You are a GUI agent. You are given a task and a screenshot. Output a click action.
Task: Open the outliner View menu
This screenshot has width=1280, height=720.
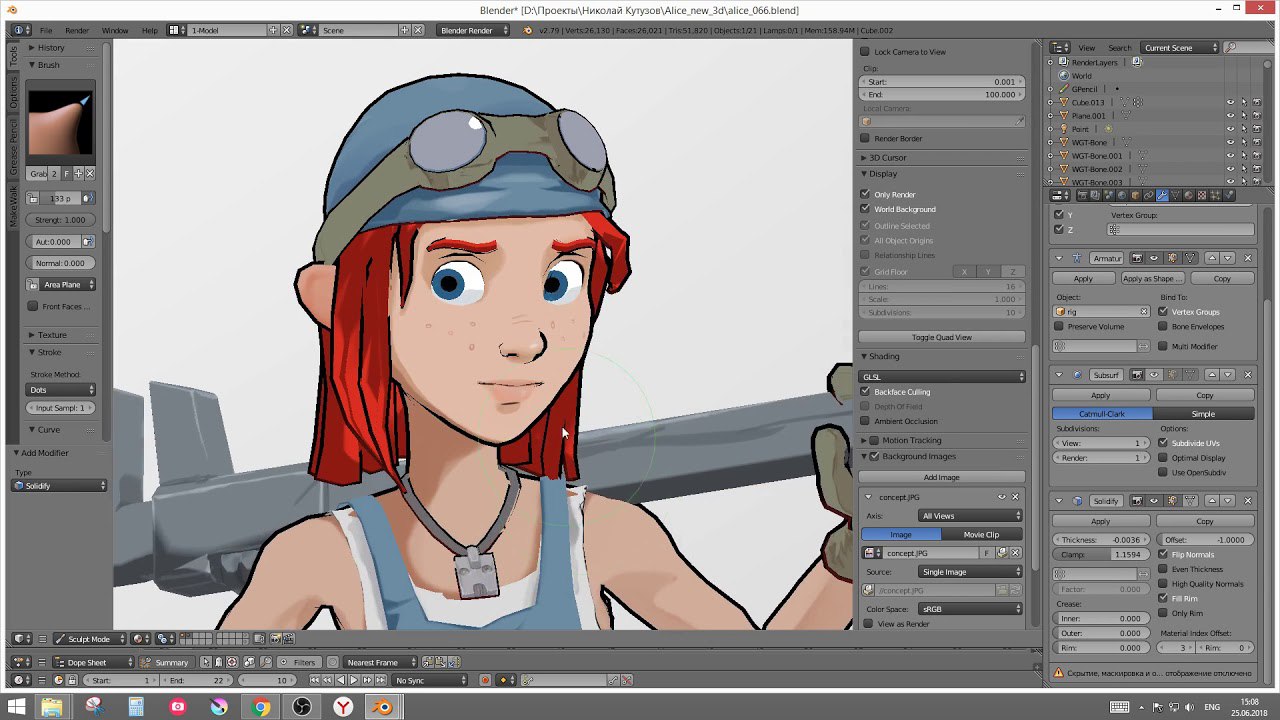pyautogui.click(x=1086, y=47)
